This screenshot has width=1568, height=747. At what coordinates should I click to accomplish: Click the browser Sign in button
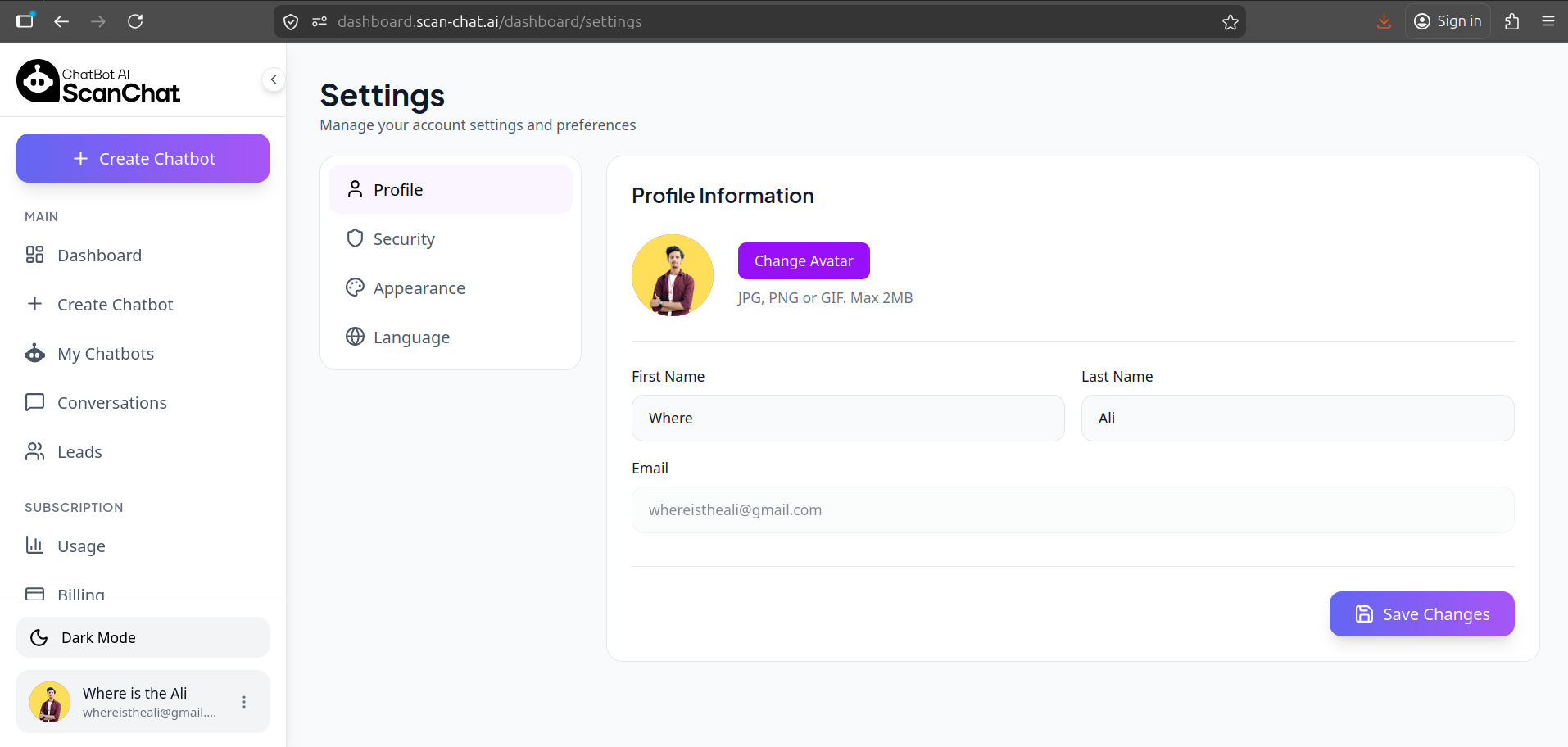tap(1448, 21)
